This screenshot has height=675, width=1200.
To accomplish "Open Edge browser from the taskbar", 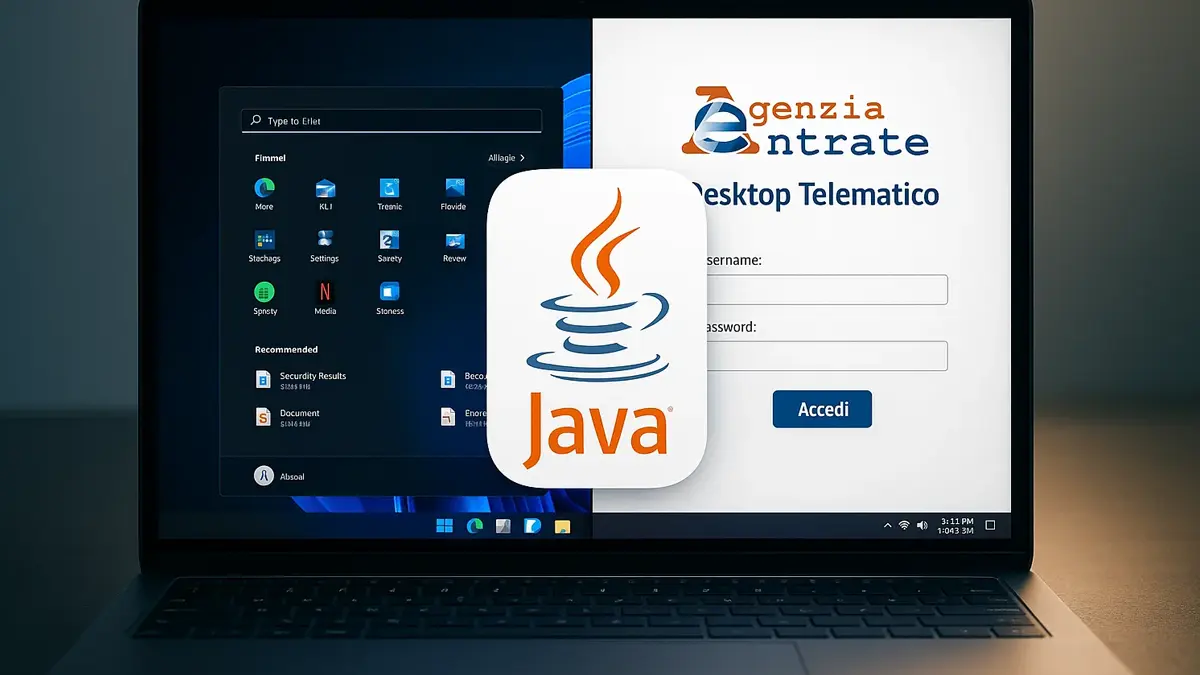I will click(474, 525).
